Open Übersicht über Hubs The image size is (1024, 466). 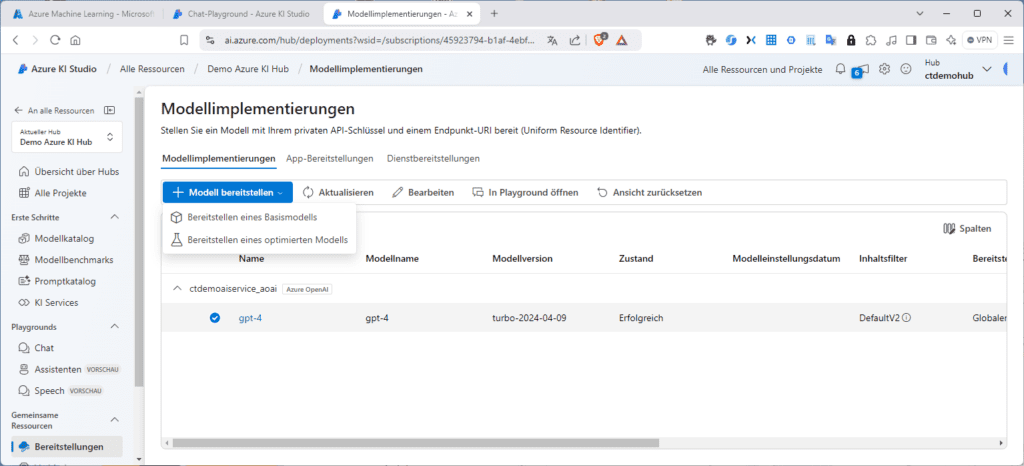(x=68, y=172)
